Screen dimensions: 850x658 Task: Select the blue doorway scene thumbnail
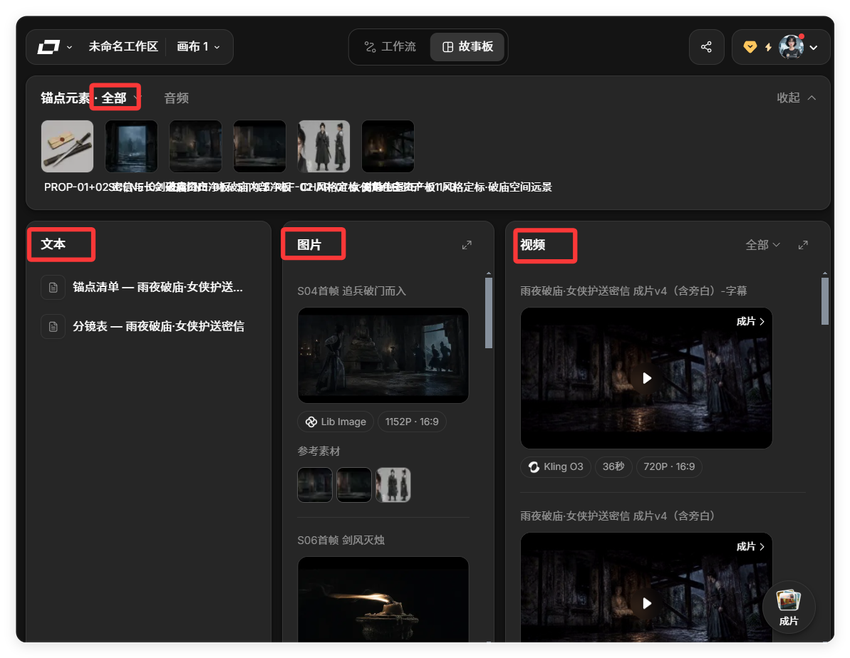(x=131, y=146)
